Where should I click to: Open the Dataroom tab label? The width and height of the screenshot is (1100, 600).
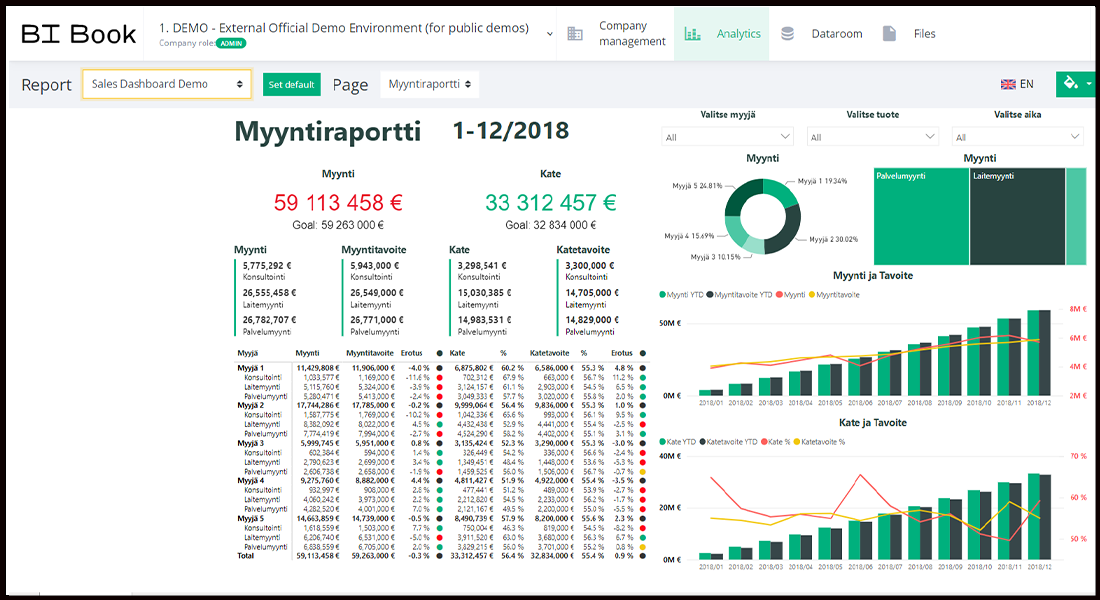(836, 34)
